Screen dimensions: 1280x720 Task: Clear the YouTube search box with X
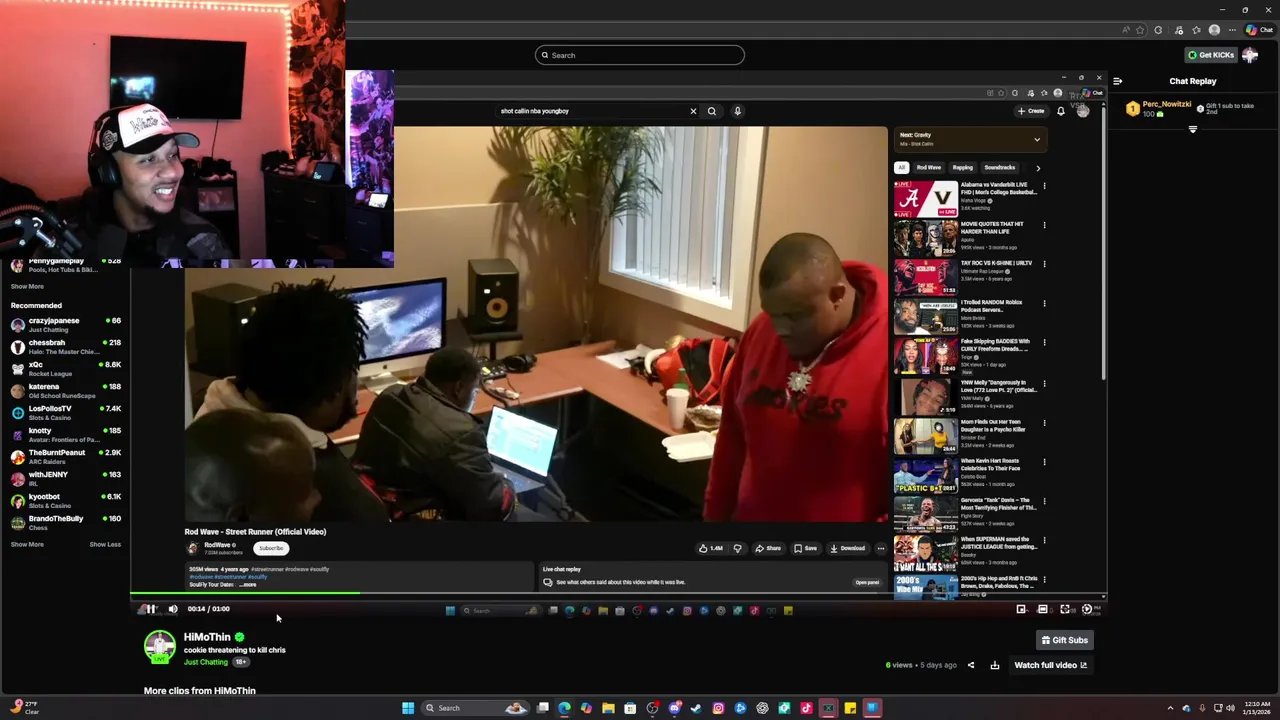pos(693,111)
